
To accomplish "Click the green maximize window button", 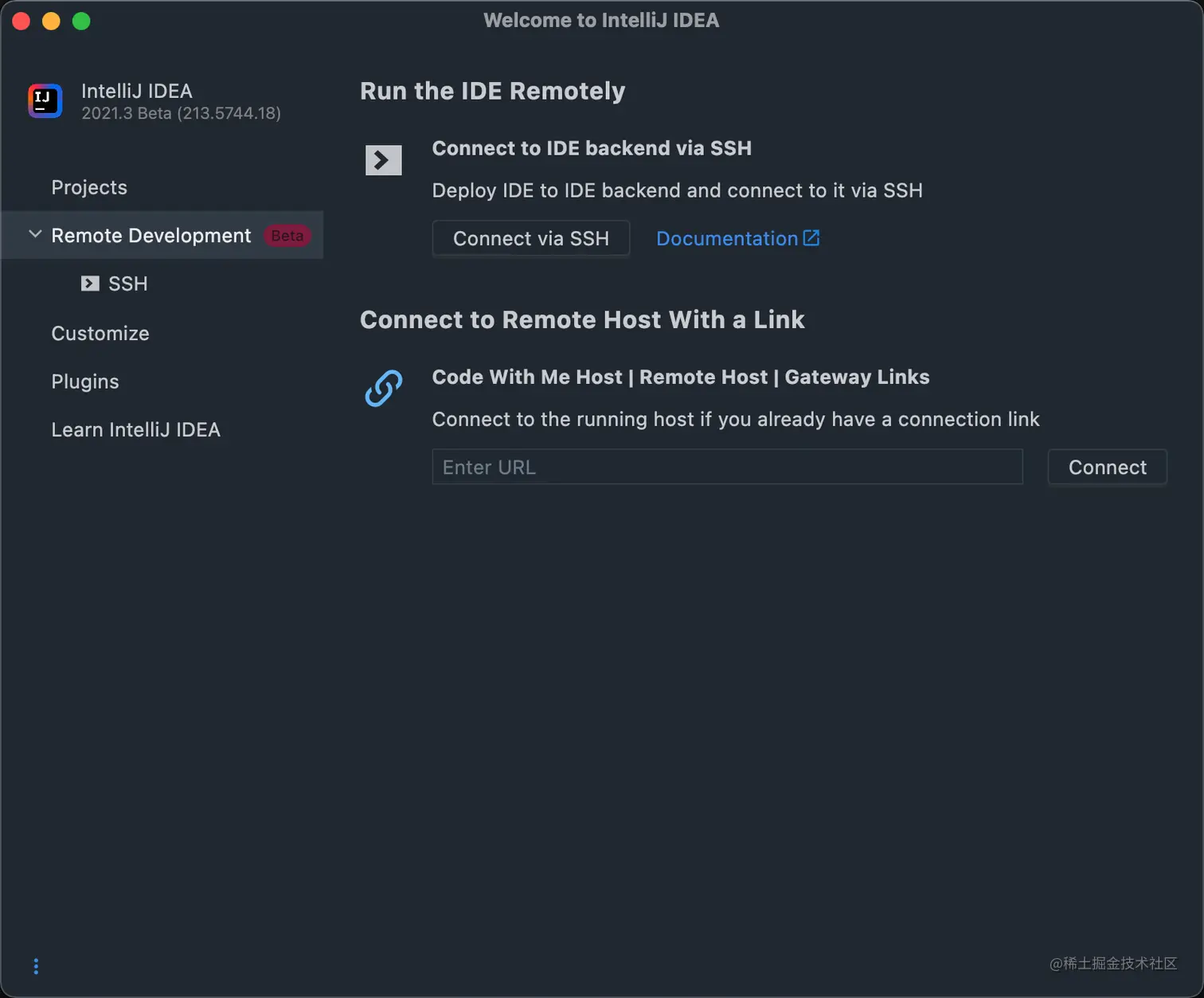I will tap(81, 21).
